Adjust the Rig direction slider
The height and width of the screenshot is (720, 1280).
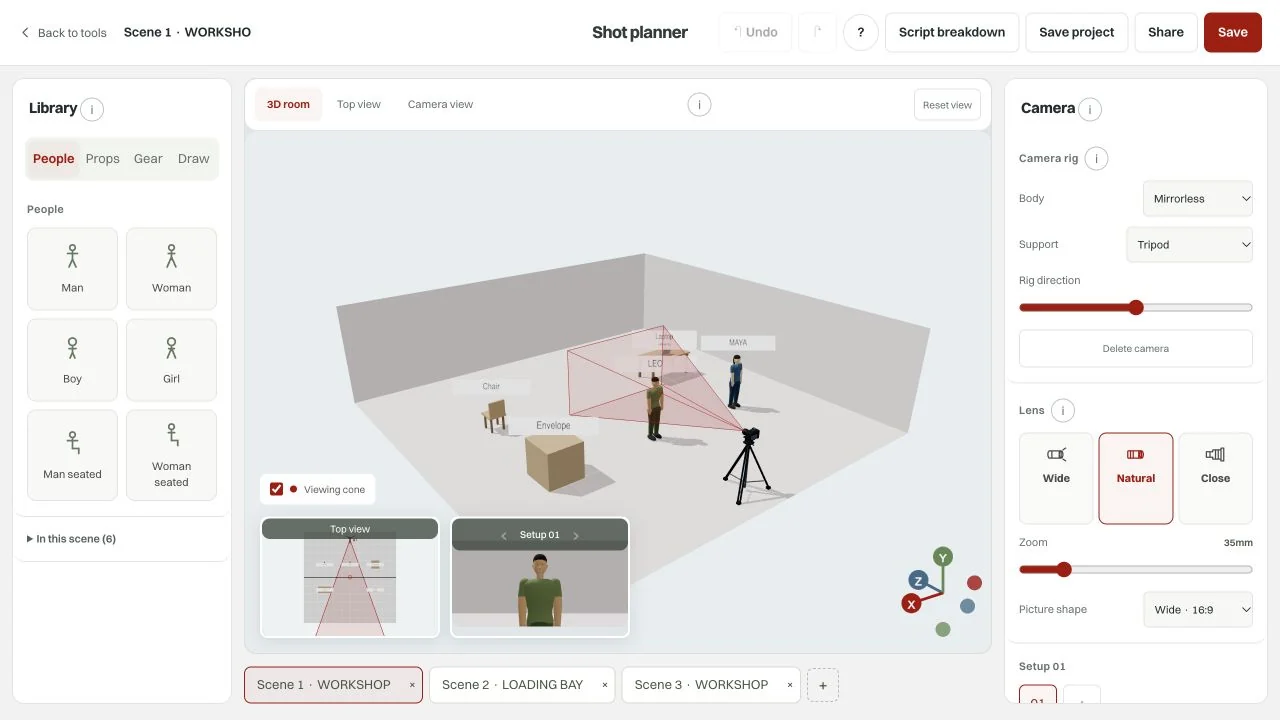coord(1136,307)
